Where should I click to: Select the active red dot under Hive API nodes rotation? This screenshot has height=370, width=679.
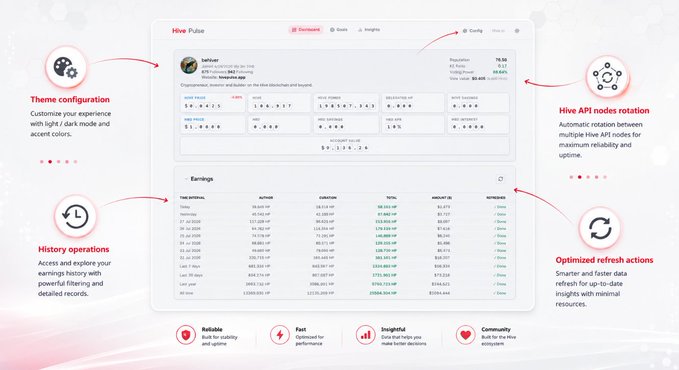click(579, 177)
